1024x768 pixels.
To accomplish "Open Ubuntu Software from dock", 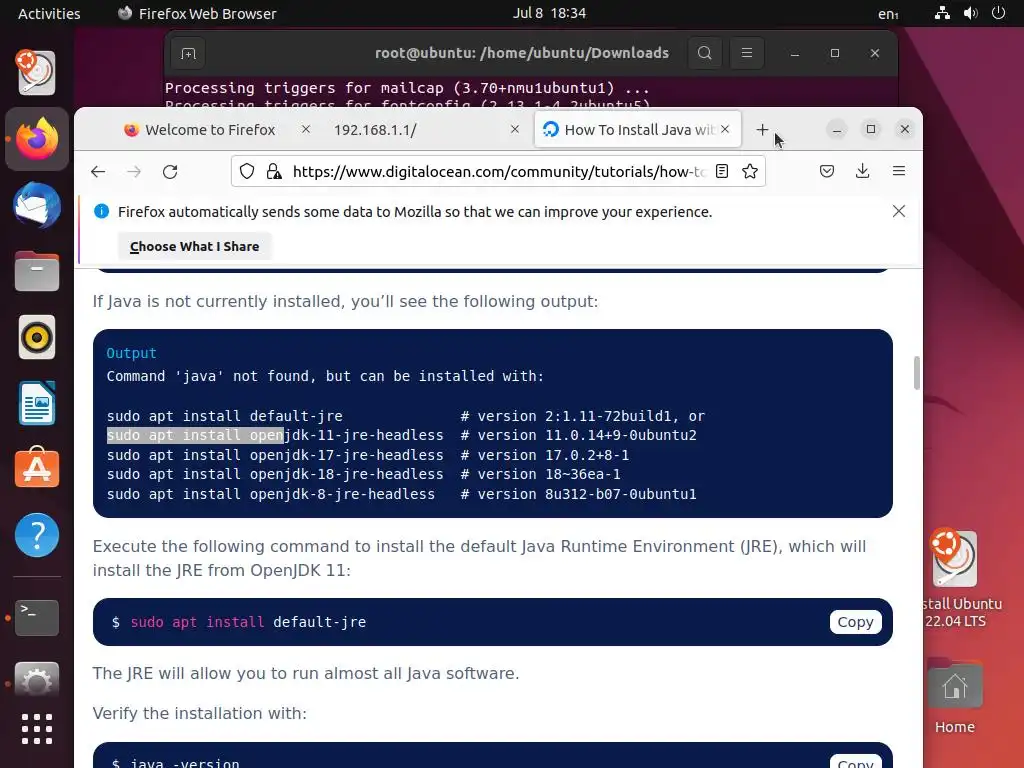I will (37, 468).
